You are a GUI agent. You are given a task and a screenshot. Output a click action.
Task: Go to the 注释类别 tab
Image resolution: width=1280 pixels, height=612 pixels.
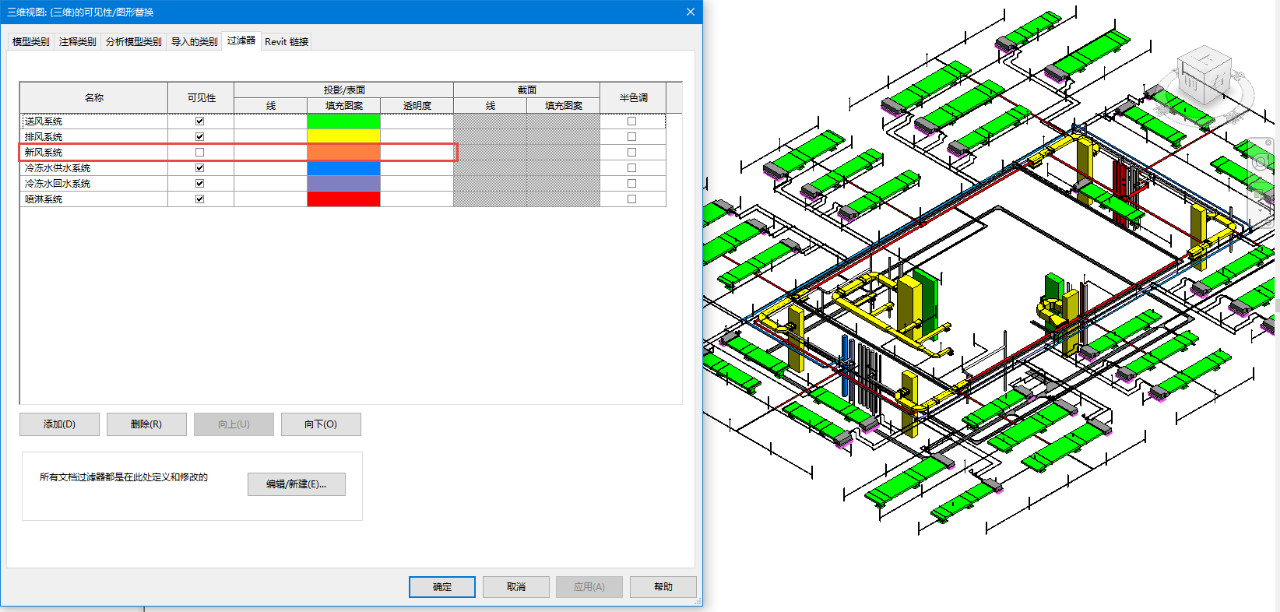78,42
